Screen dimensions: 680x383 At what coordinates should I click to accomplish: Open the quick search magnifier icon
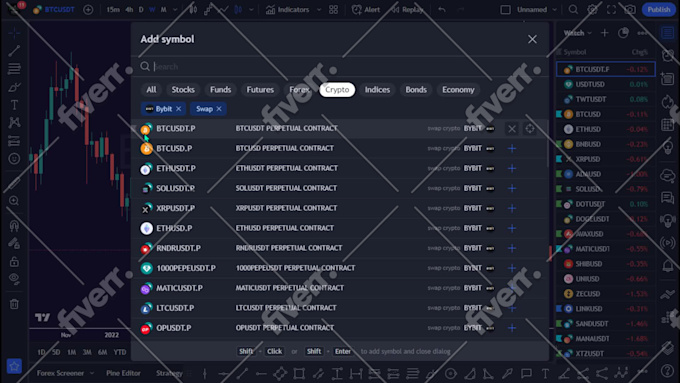tap(573, 10)
